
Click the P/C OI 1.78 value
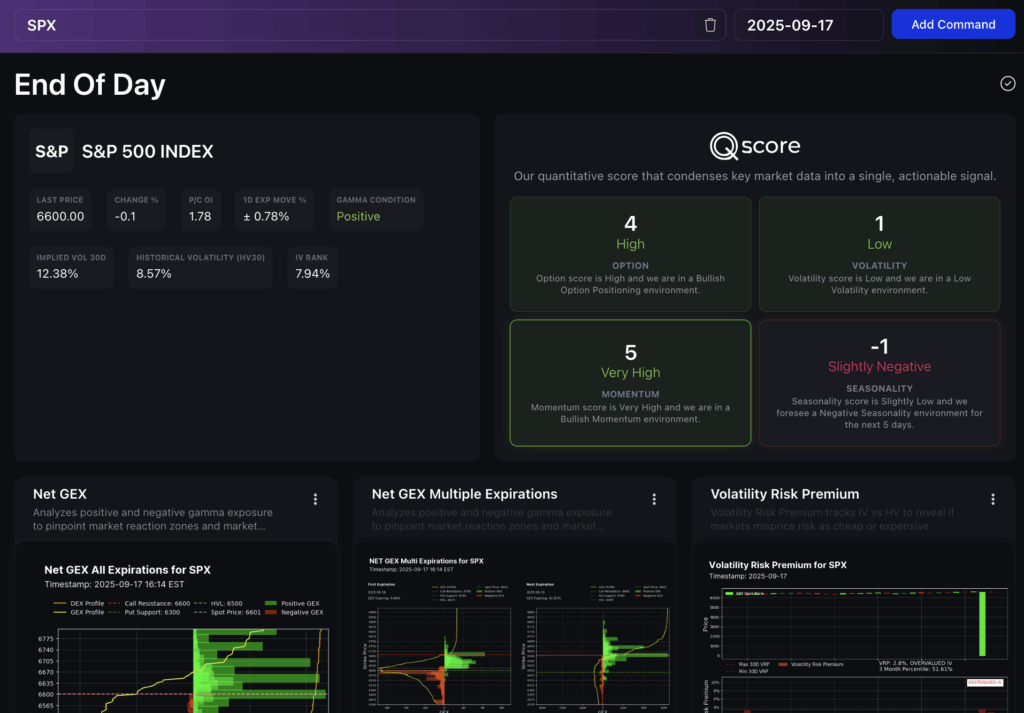click(200, 216)
